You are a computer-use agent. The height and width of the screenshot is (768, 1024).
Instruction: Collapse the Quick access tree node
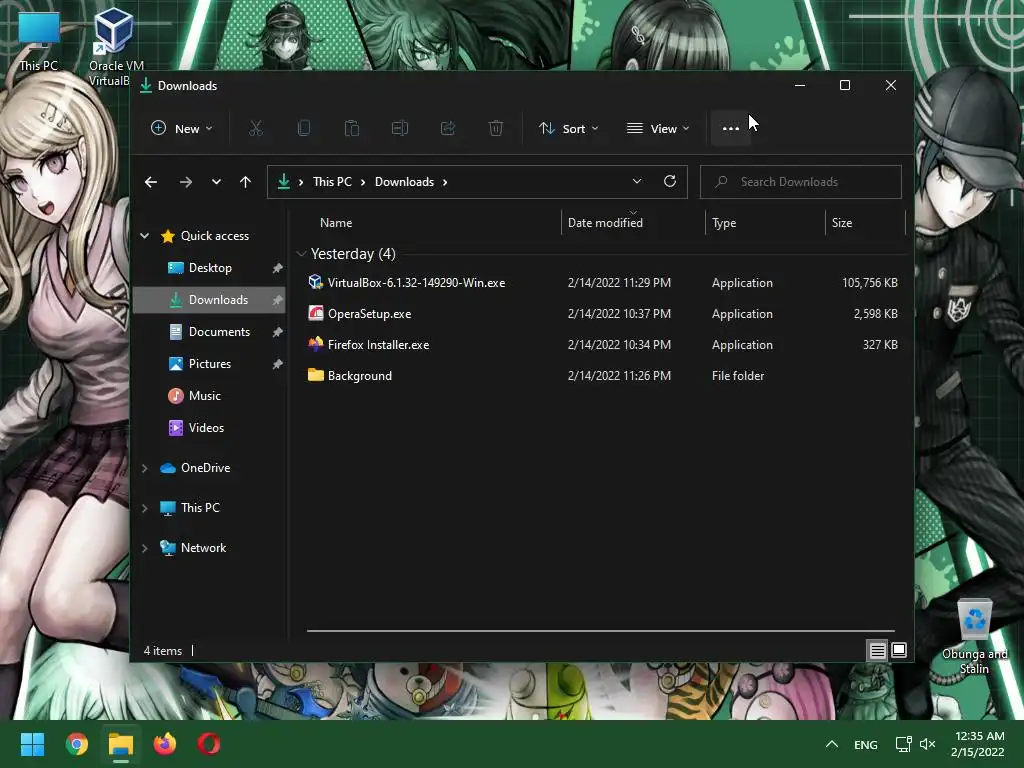click(x=145, y=236)
